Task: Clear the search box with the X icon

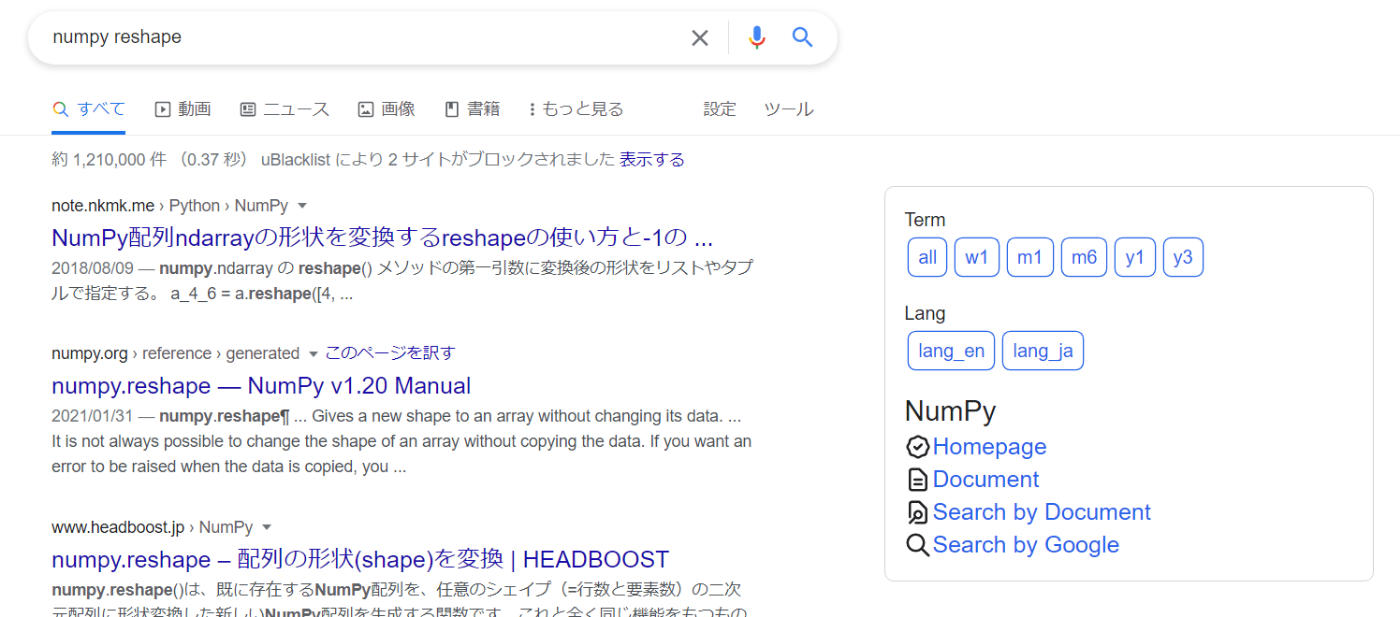Action: click(x=700, y=38)
